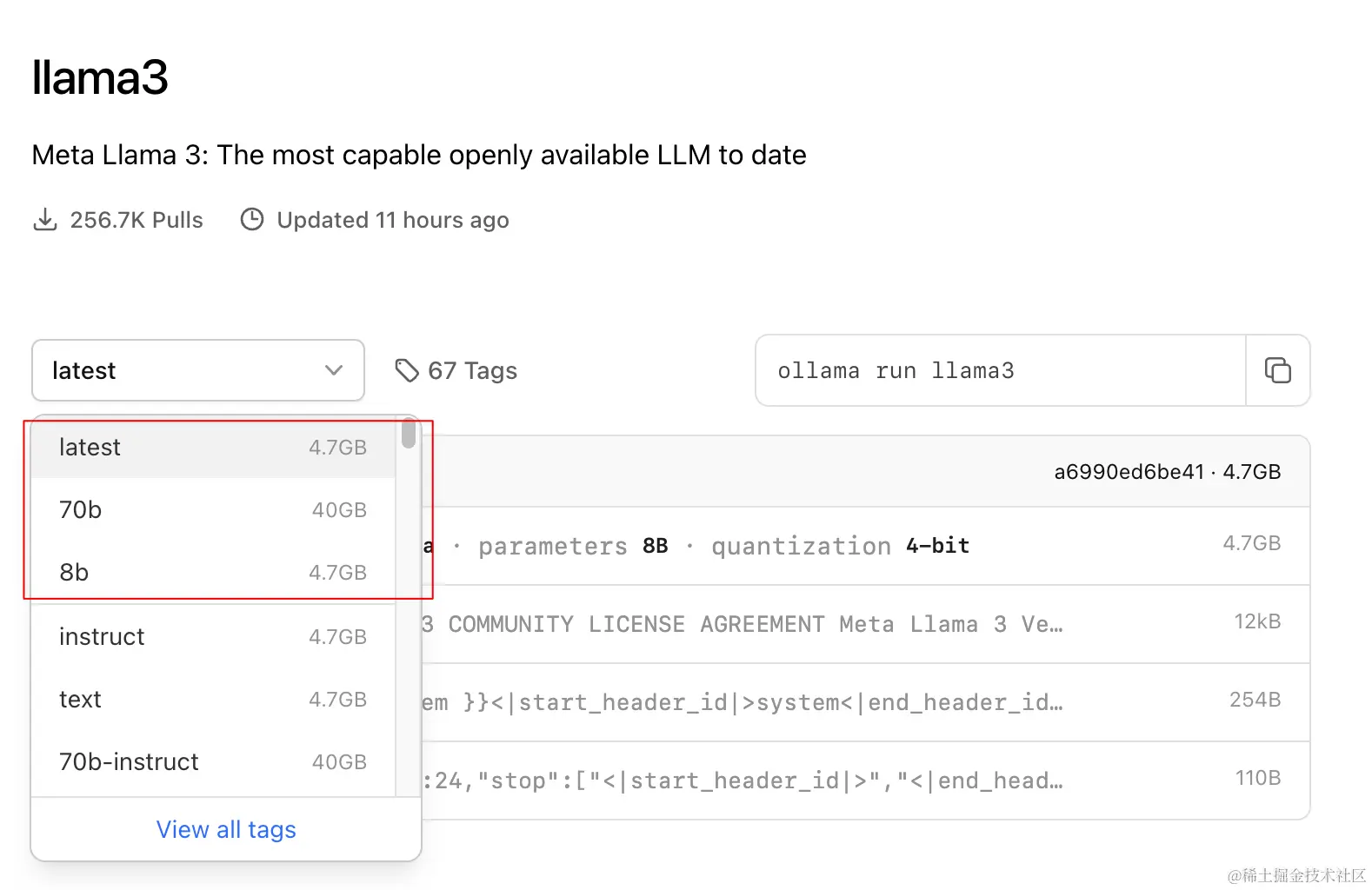Collapse the latest tag dropdown chevron

pyautogui.click(x=334, y=370)
